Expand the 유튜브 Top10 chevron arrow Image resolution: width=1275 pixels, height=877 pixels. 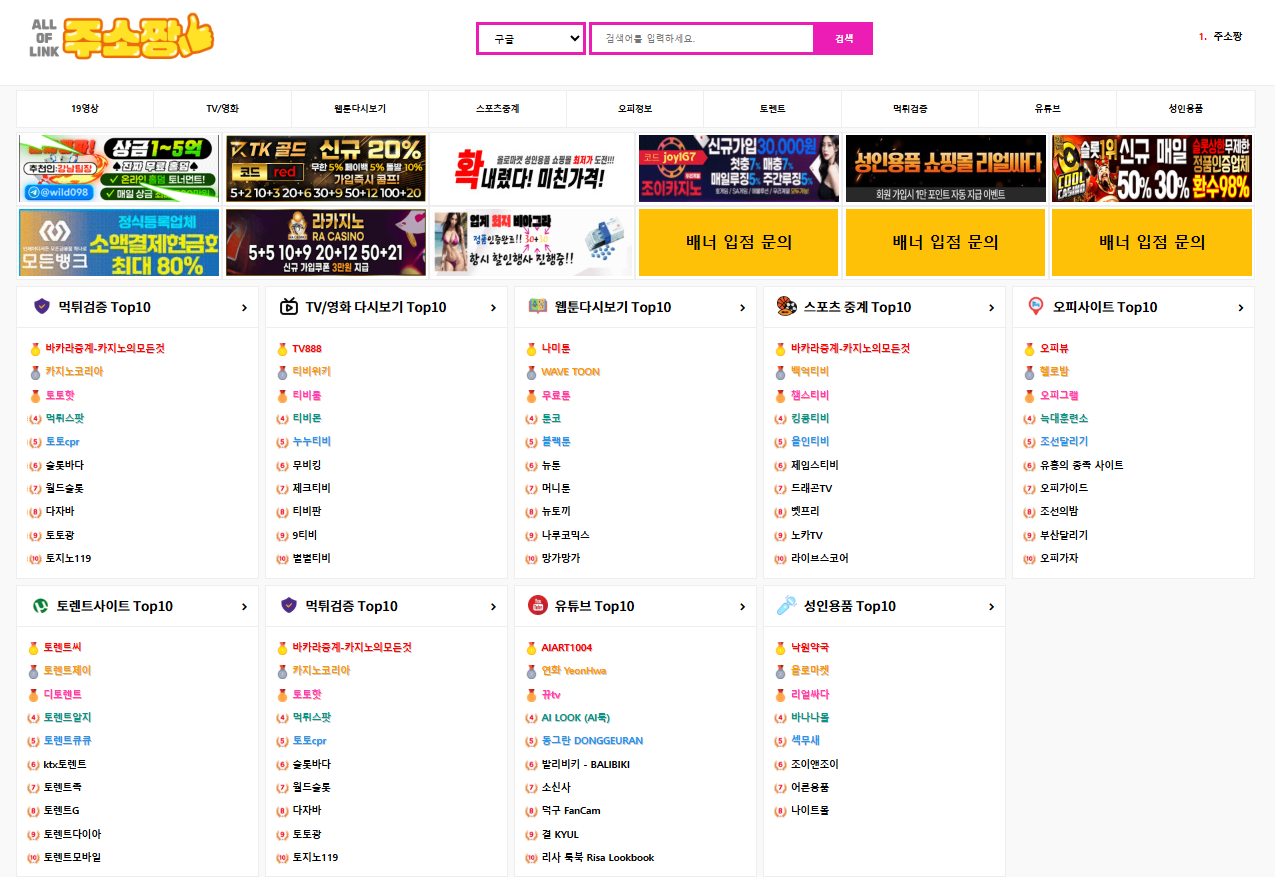[742, 607]
